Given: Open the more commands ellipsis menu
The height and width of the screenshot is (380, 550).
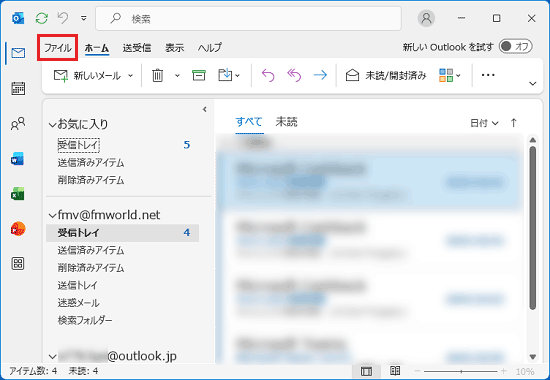Looking at the screenshot, I should pos(488,75).
